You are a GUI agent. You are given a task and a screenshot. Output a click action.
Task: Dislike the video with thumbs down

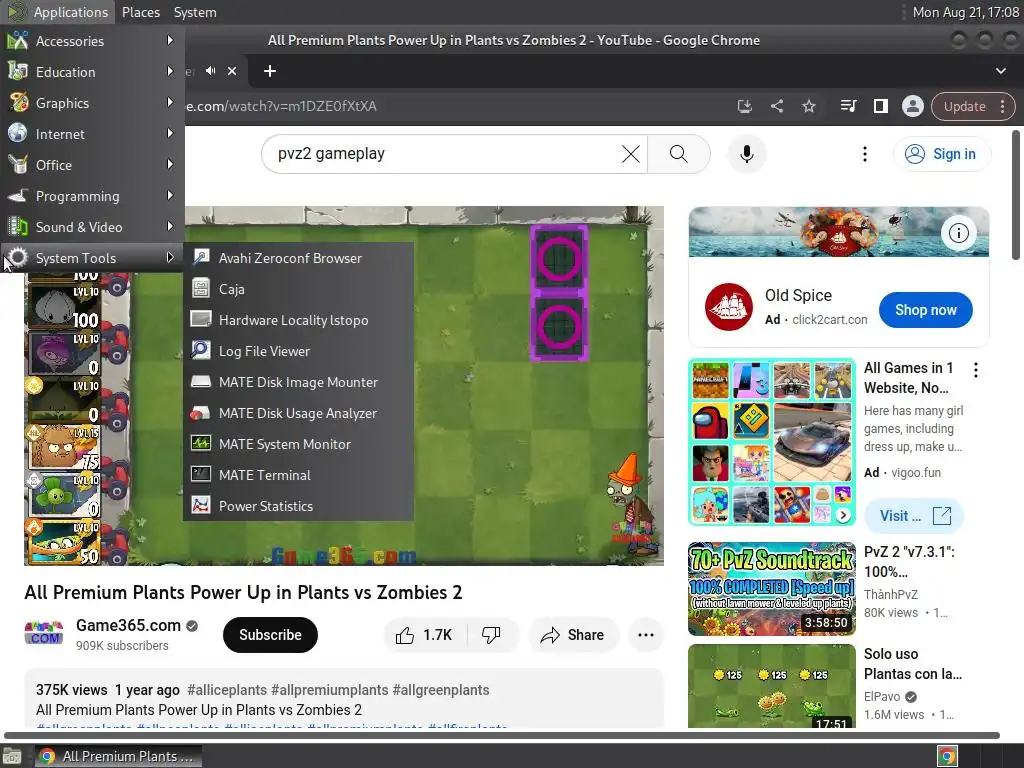(x=491, y=635)
